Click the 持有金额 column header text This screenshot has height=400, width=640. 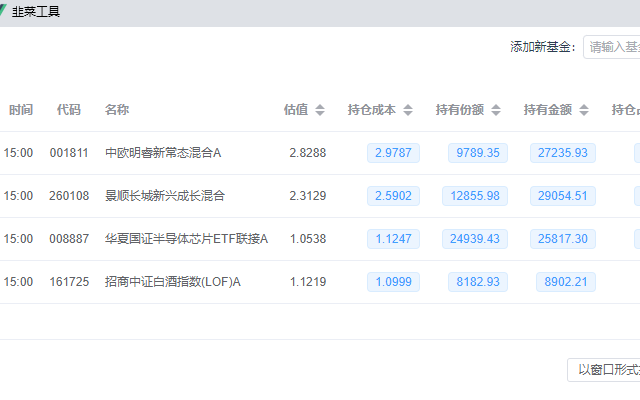tap(548, 110)
